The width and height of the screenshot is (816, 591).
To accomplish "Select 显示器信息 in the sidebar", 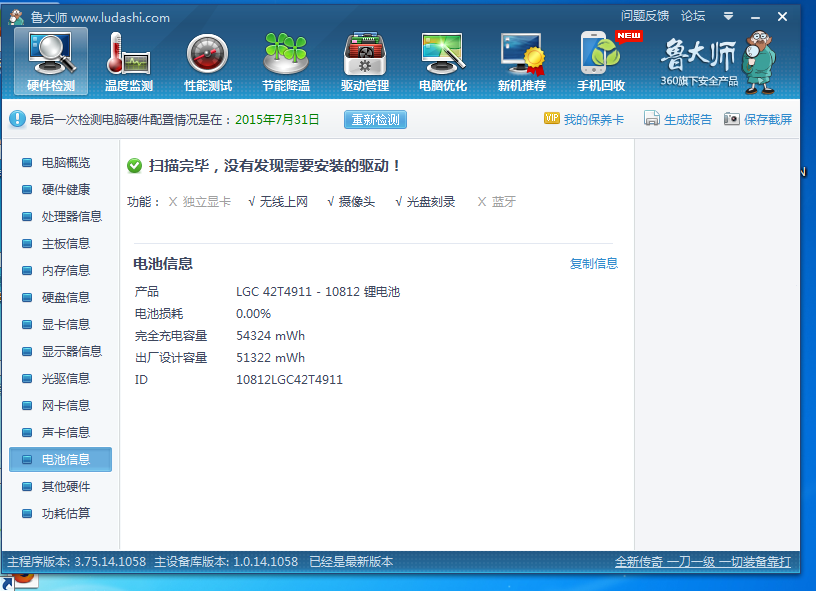I will tap(61, 352).
